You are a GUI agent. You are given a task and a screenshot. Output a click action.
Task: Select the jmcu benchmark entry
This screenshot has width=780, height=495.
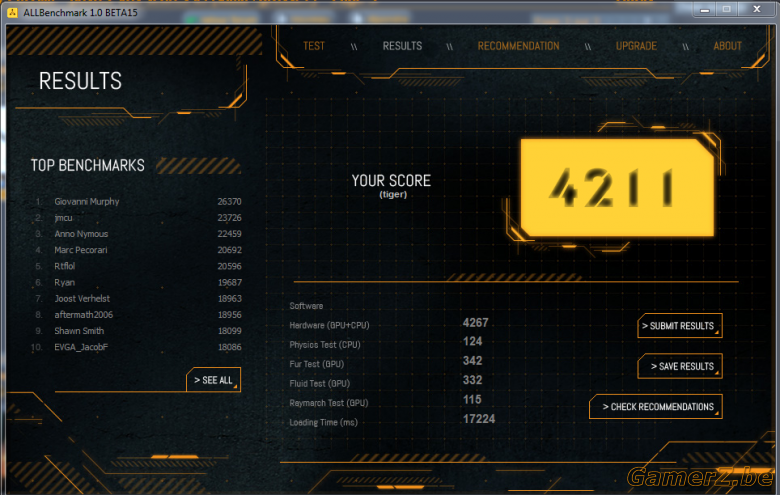[x=63, y=218]
